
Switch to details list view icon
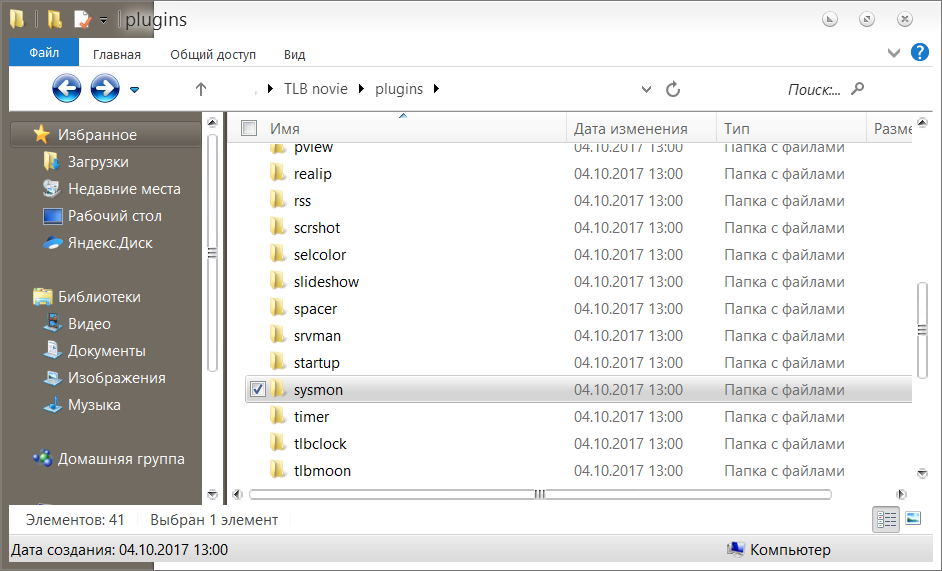pyautogui.click(x=886, y=518)
